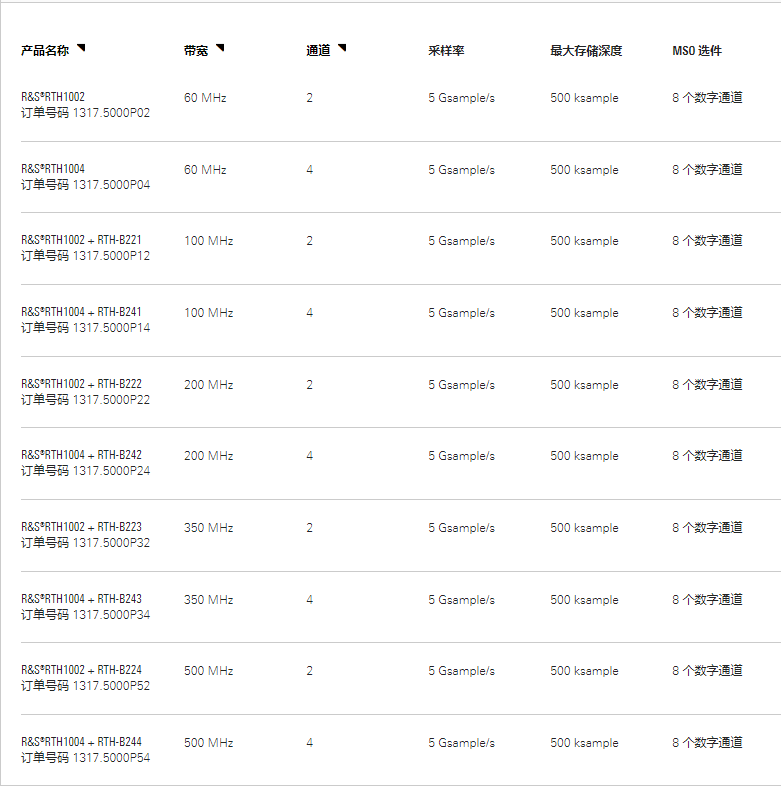Viewport: 781px width, 786px height.
Task: Open the R&S®RTH1002 60 MHz product
Action: pos(53,97)
